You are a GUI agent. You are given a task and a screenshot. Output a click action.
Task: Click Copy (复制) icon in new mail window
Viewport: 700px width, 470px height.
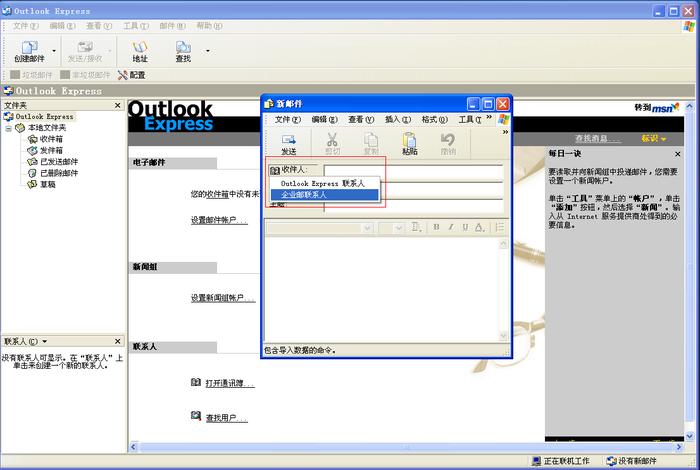click(371, 144)
